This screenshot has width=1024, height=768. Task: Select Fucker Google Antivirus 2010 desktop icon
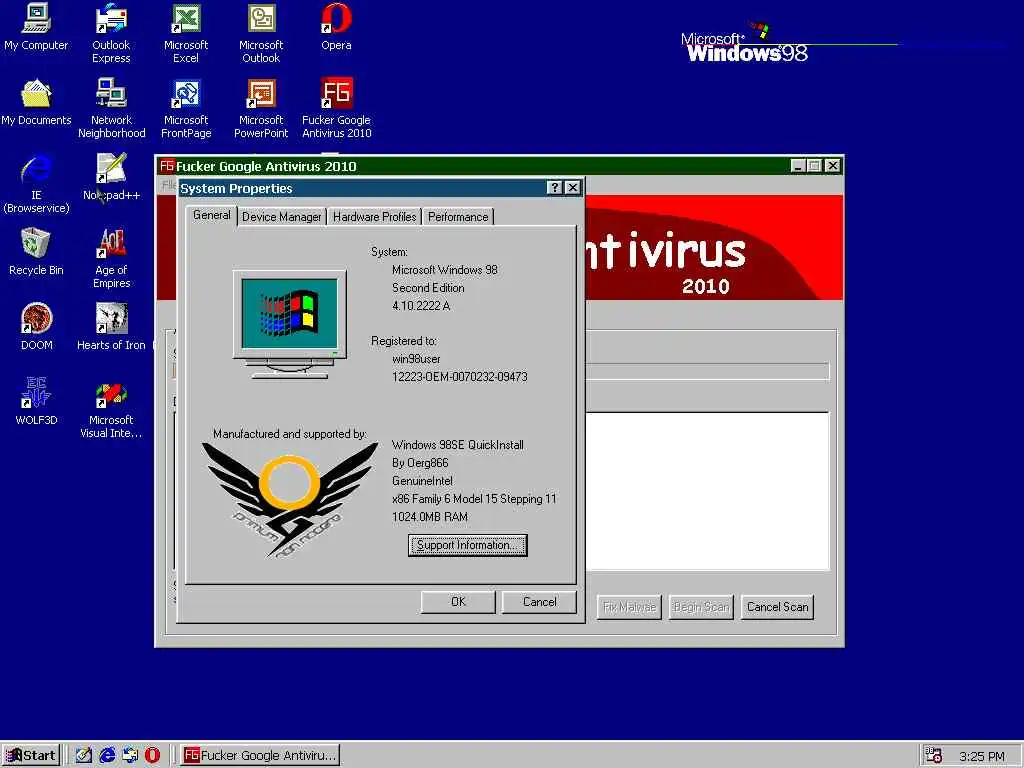[x=336, y=108]
